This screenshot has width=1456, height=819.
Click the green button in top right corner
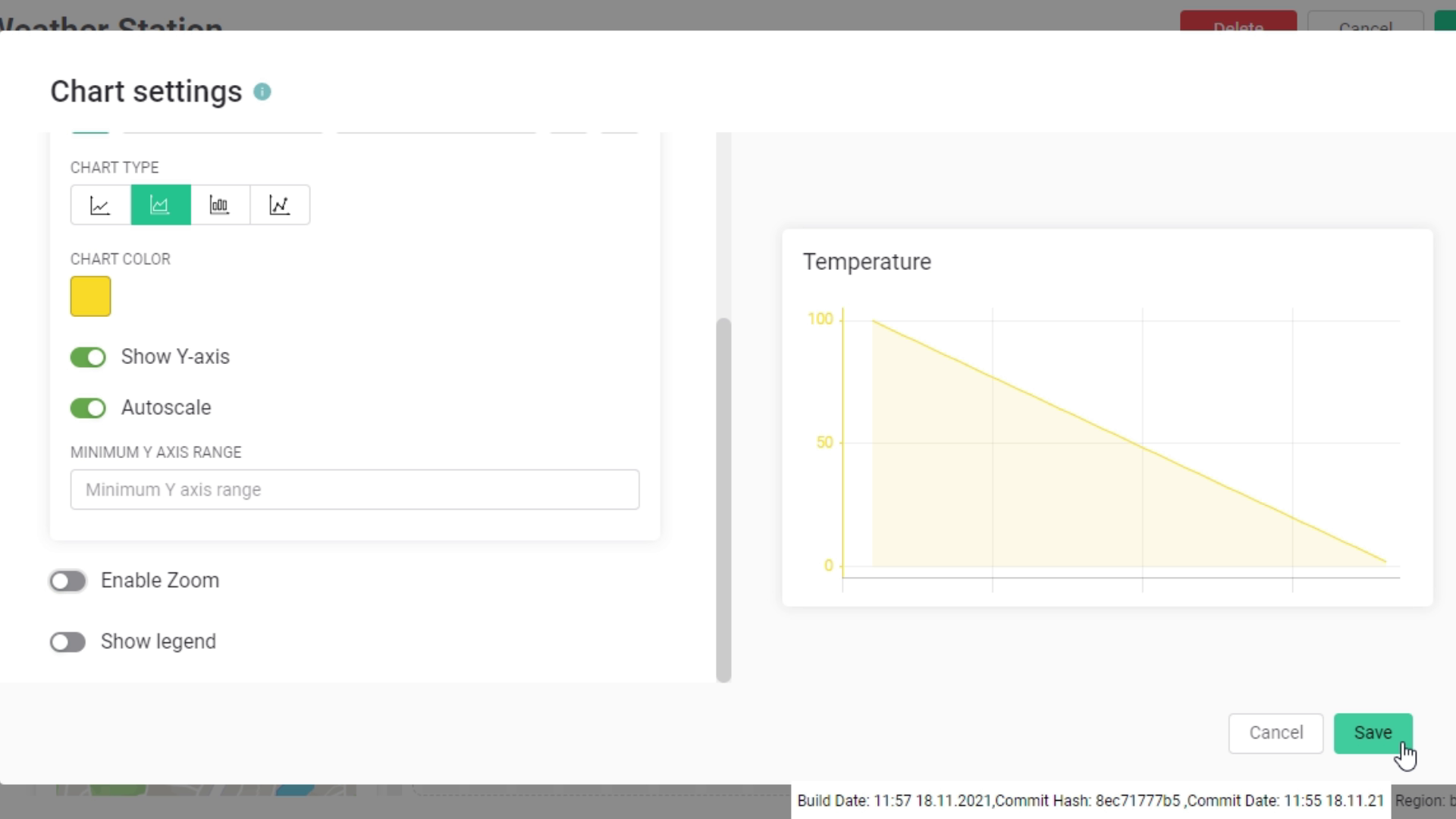(x=1448, y=20)
